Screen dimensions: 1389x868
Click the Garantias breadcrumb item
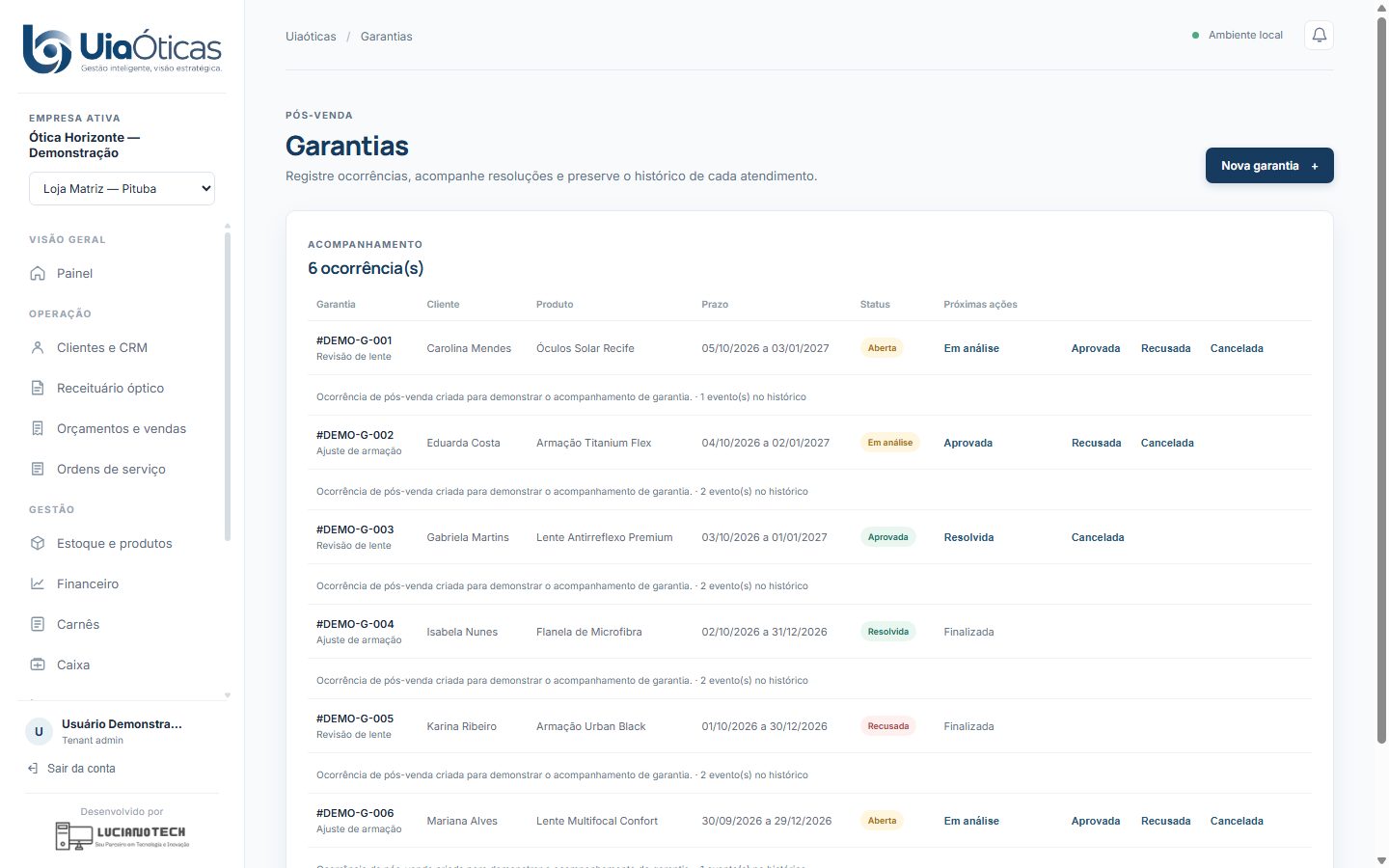pos(386,37)
